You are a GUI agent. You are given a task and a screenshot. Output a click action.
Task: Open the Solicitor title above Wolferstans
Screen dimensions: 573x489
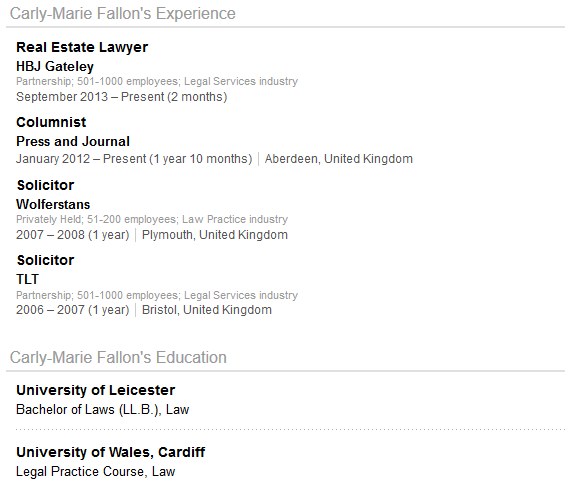click(45, 185)
